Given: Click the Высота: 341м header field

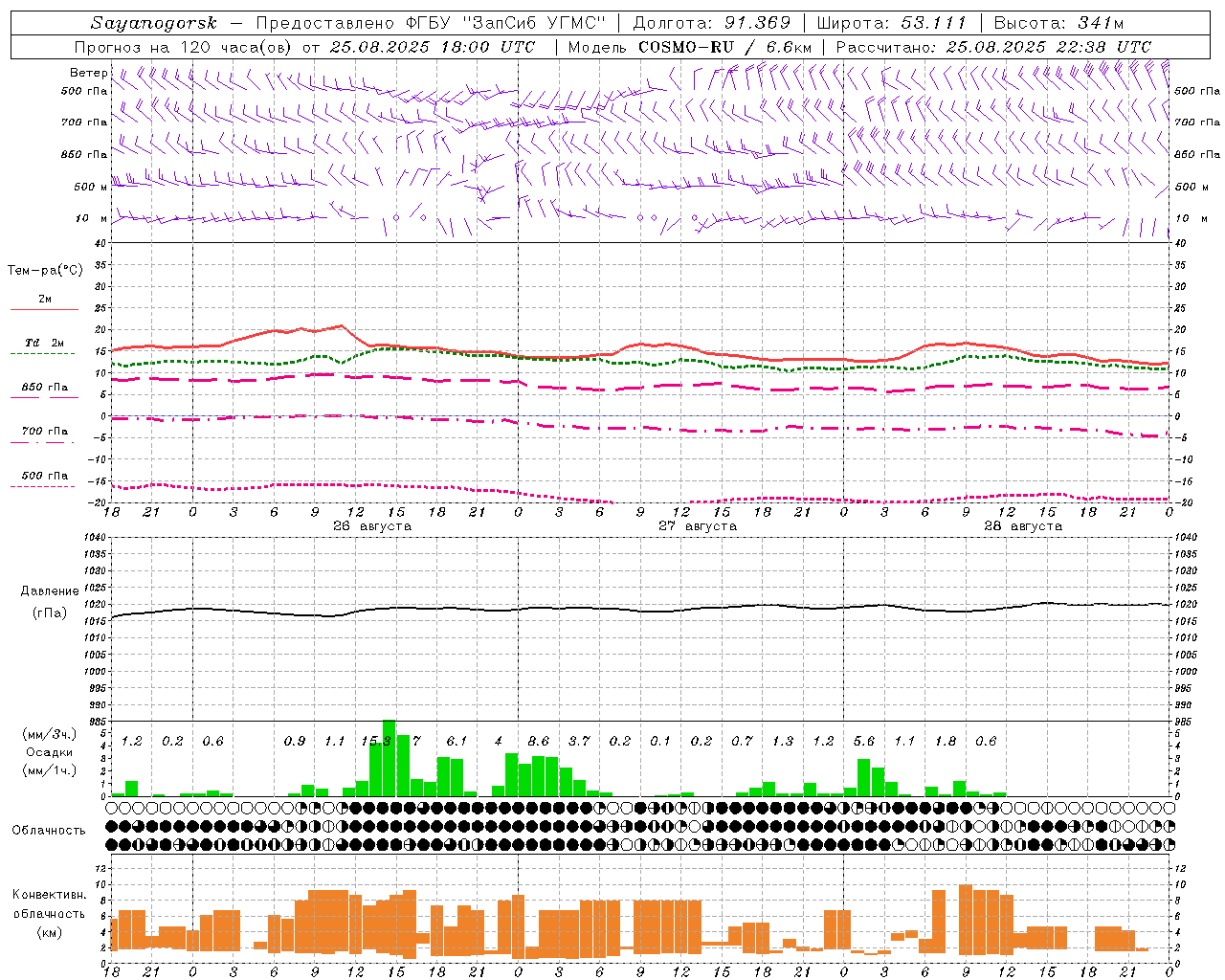Looking at the screenshot, I should click(1058, 23).
